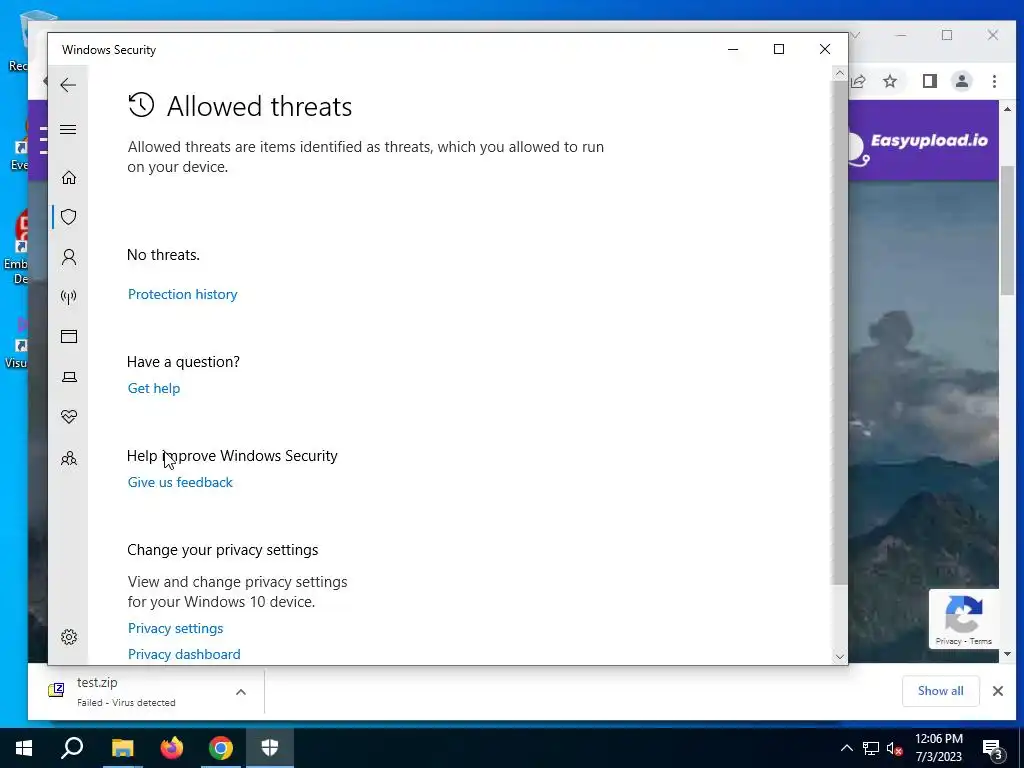This screenshot has width=1024, height=768.
Task: Open Family options from the sidebar
Action: coord(69,458)
